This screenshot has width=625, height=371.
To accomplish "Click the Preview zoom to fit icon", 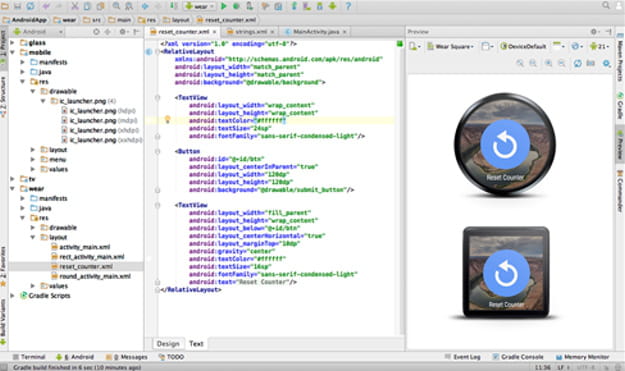I will 520,63.
